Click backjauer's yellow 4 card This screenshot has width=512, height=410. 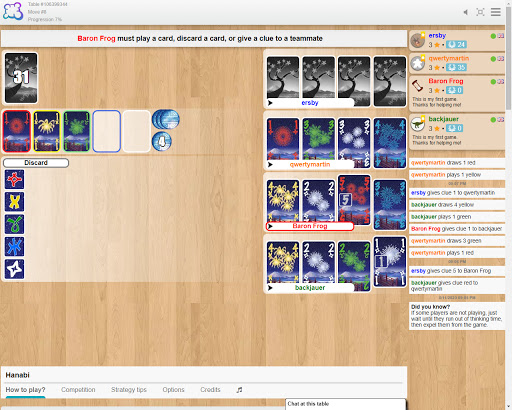coord(283,263)
